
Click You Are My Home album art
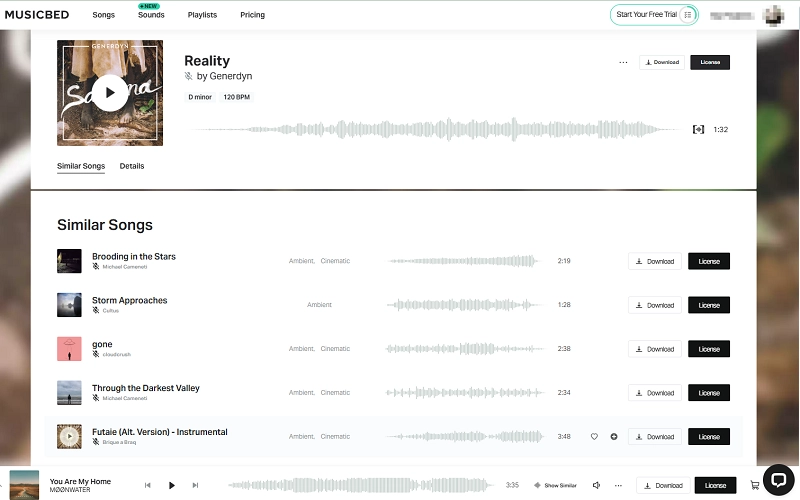(x=24, y=485)
